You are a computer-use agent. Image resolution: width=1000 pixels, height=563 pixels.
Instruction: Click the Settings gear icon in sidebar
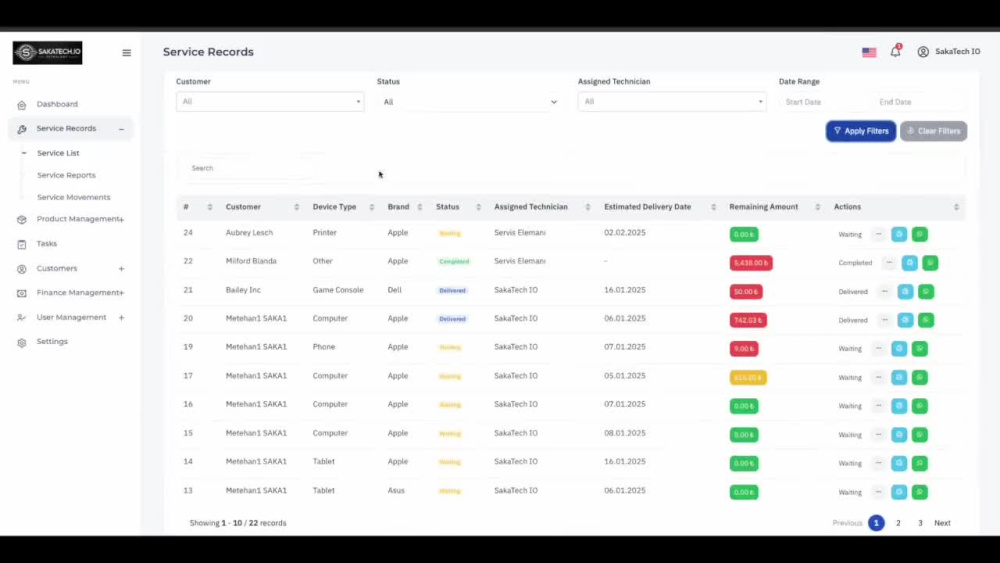point(22,342)
